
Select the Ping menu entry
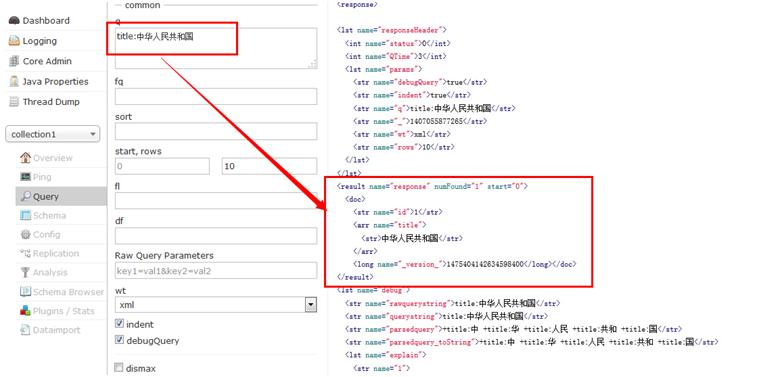(42, 177)
